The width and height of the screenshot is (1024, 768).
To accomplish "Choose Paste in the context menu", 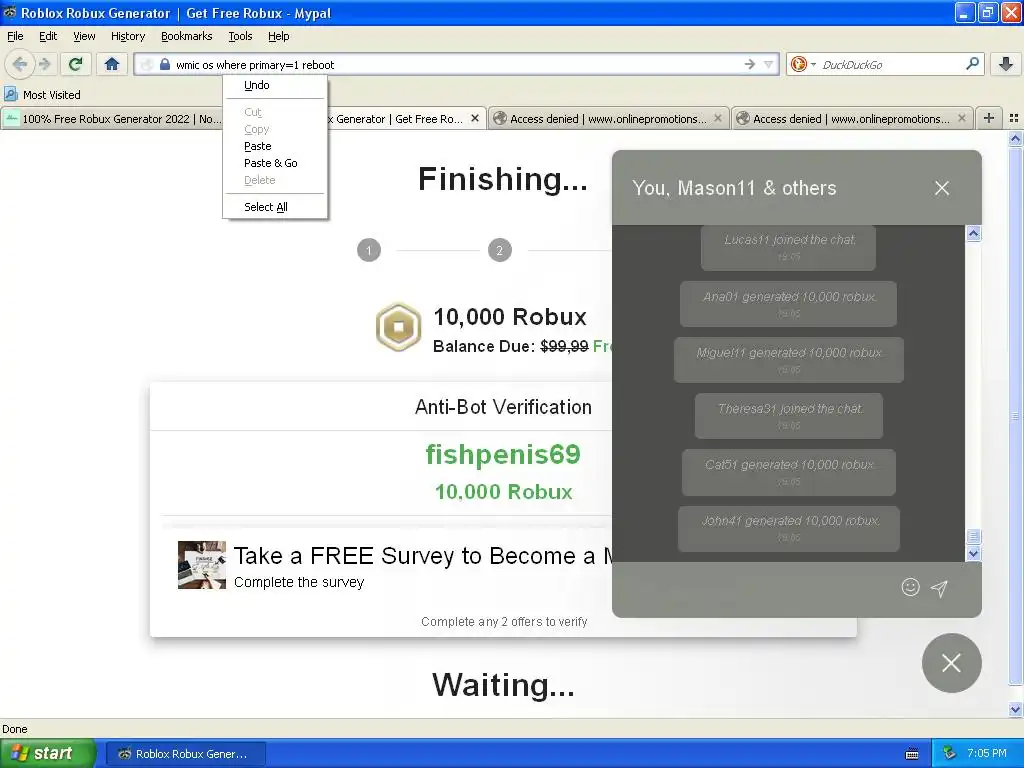I will coord(275,146).
